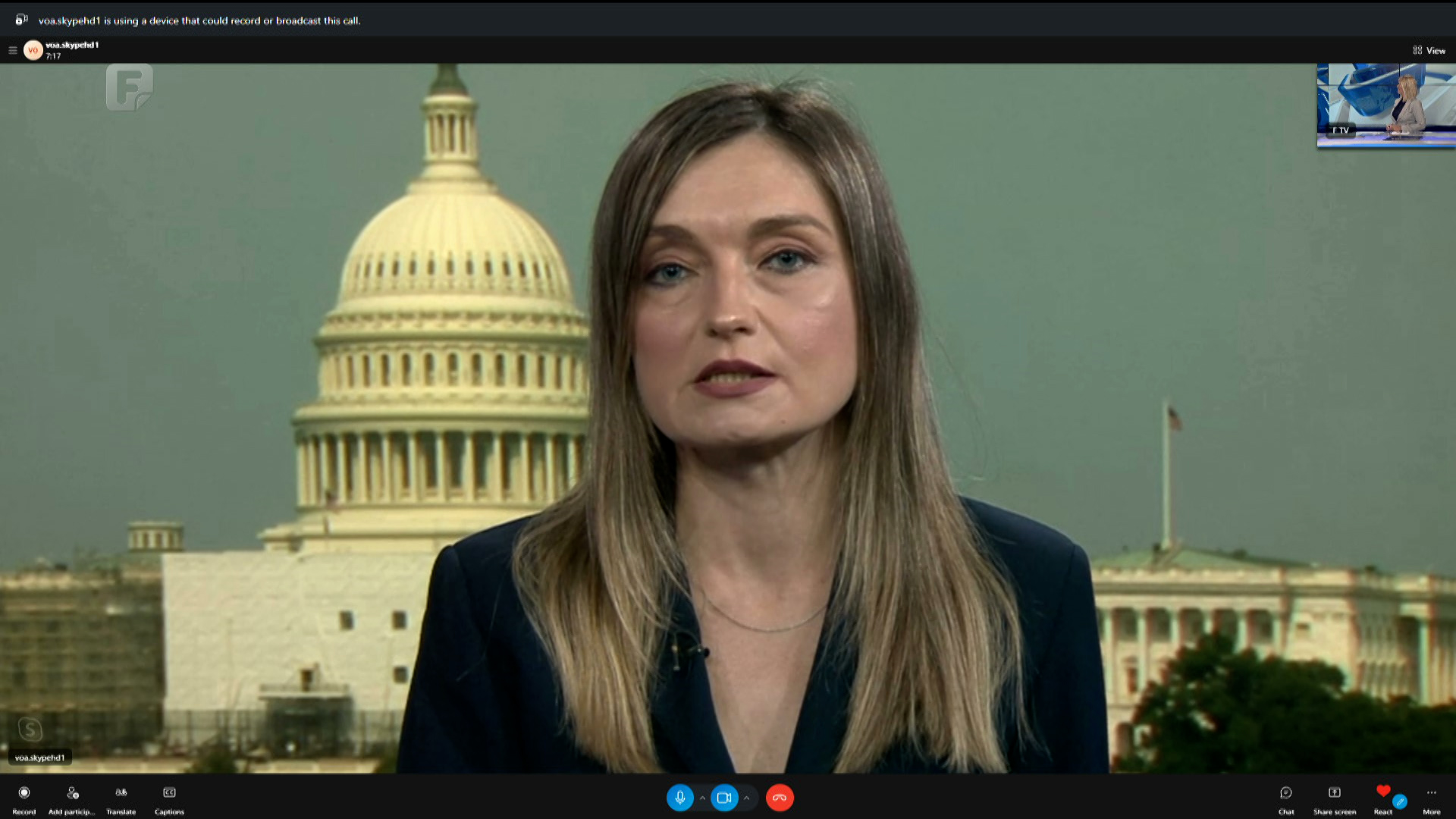Image resolution: width=1456 pixels, height=819 pixels.
Task: Click the blue edit reaction pencil
Action: [1400, 802]
